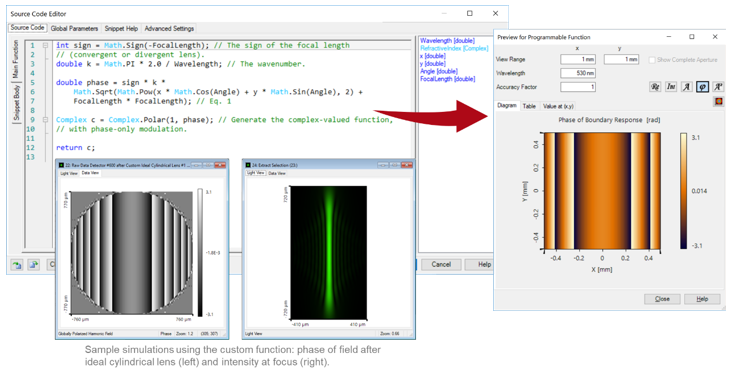Click the "return c;" code line
730x373 pixels.
pyautogui.click(x=75, y=148)
